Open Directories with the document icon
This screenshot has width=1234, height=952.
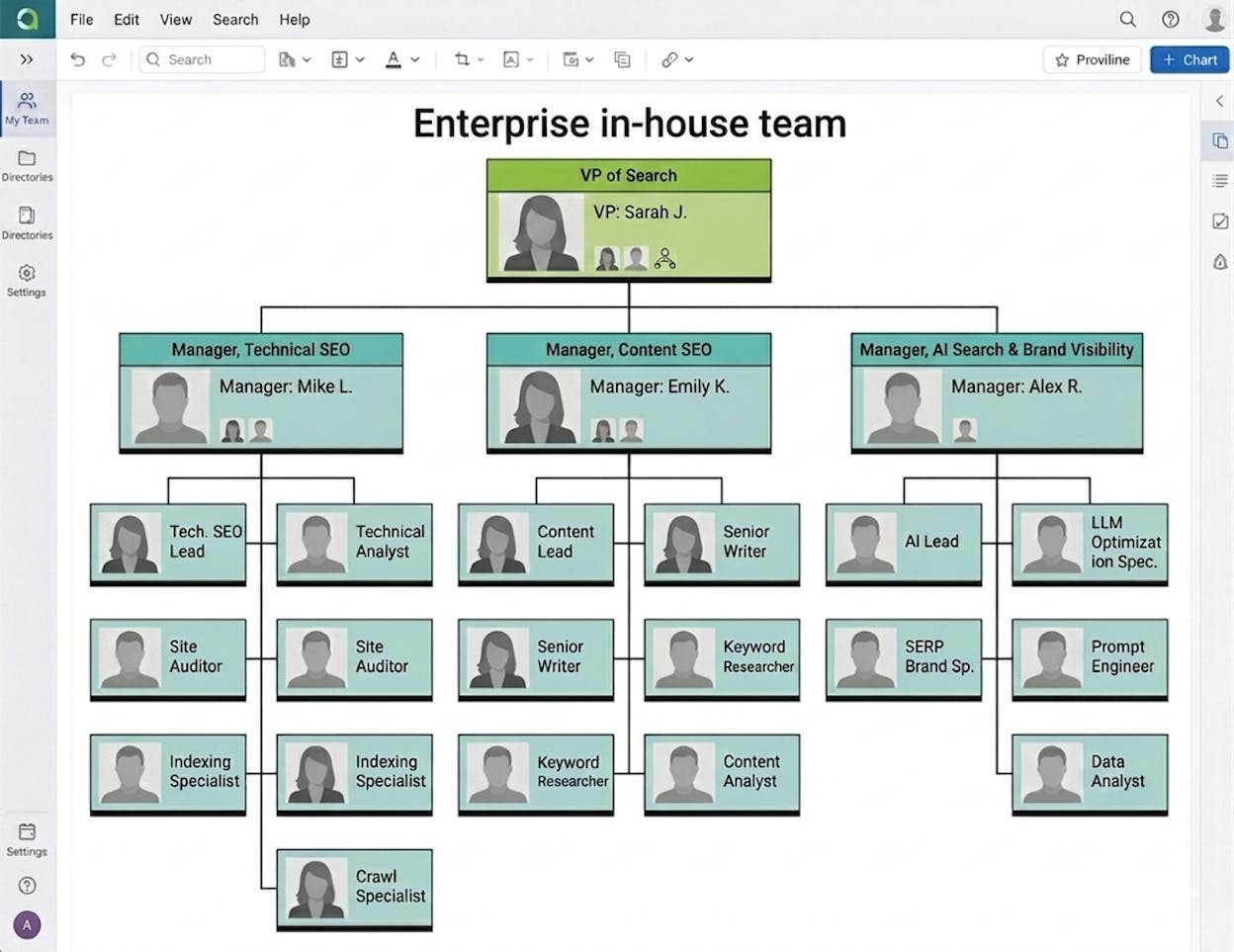pos(27,222)
